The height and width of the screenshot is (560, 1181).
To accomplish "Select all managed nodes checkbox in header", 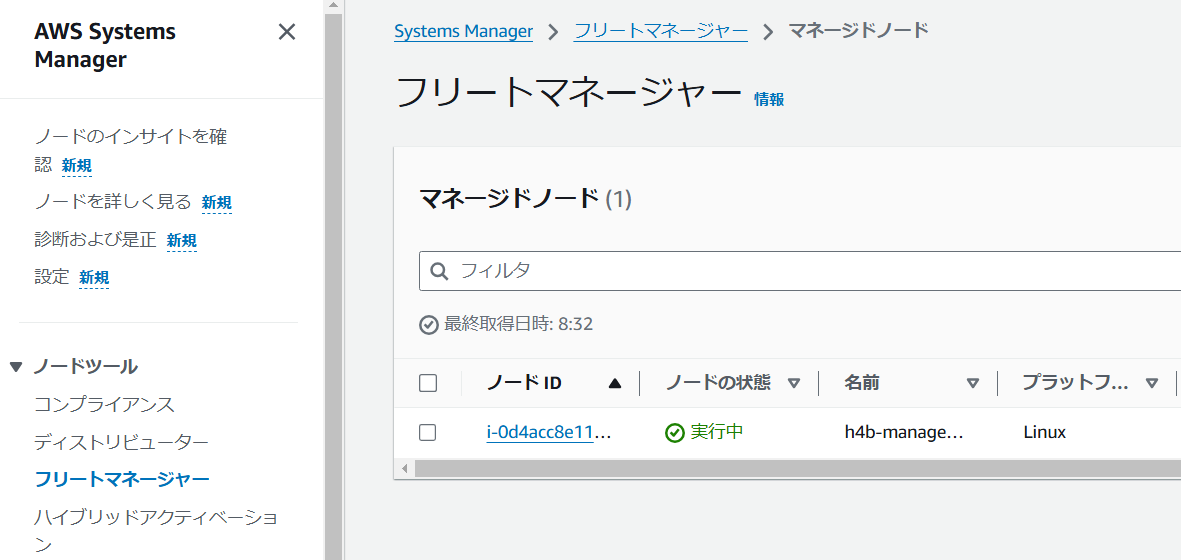I will (428, 383).
